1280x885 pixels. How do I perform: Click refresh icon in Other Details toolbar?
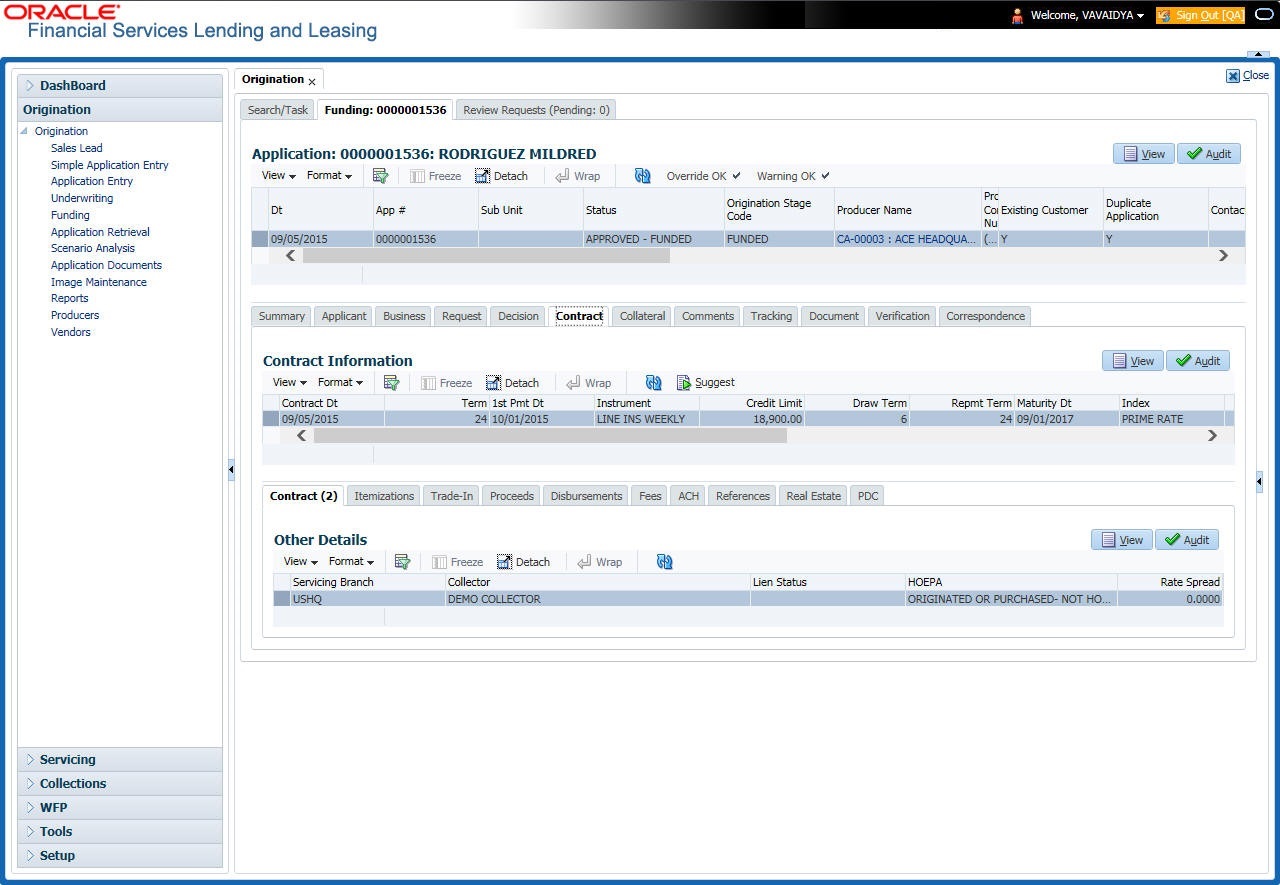665,562
